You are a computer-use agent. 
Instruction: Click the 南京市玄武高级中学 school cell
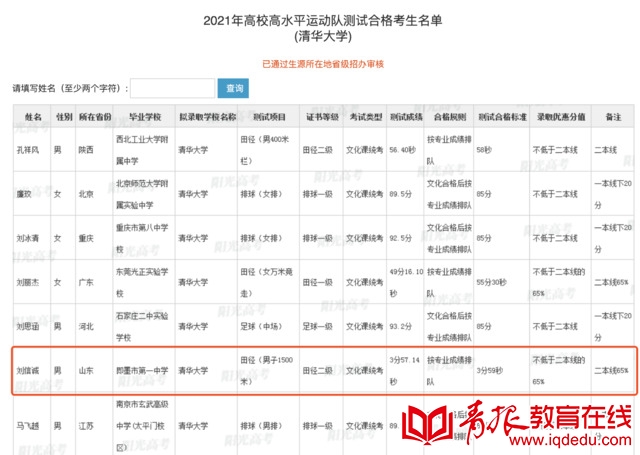[142, 426]
